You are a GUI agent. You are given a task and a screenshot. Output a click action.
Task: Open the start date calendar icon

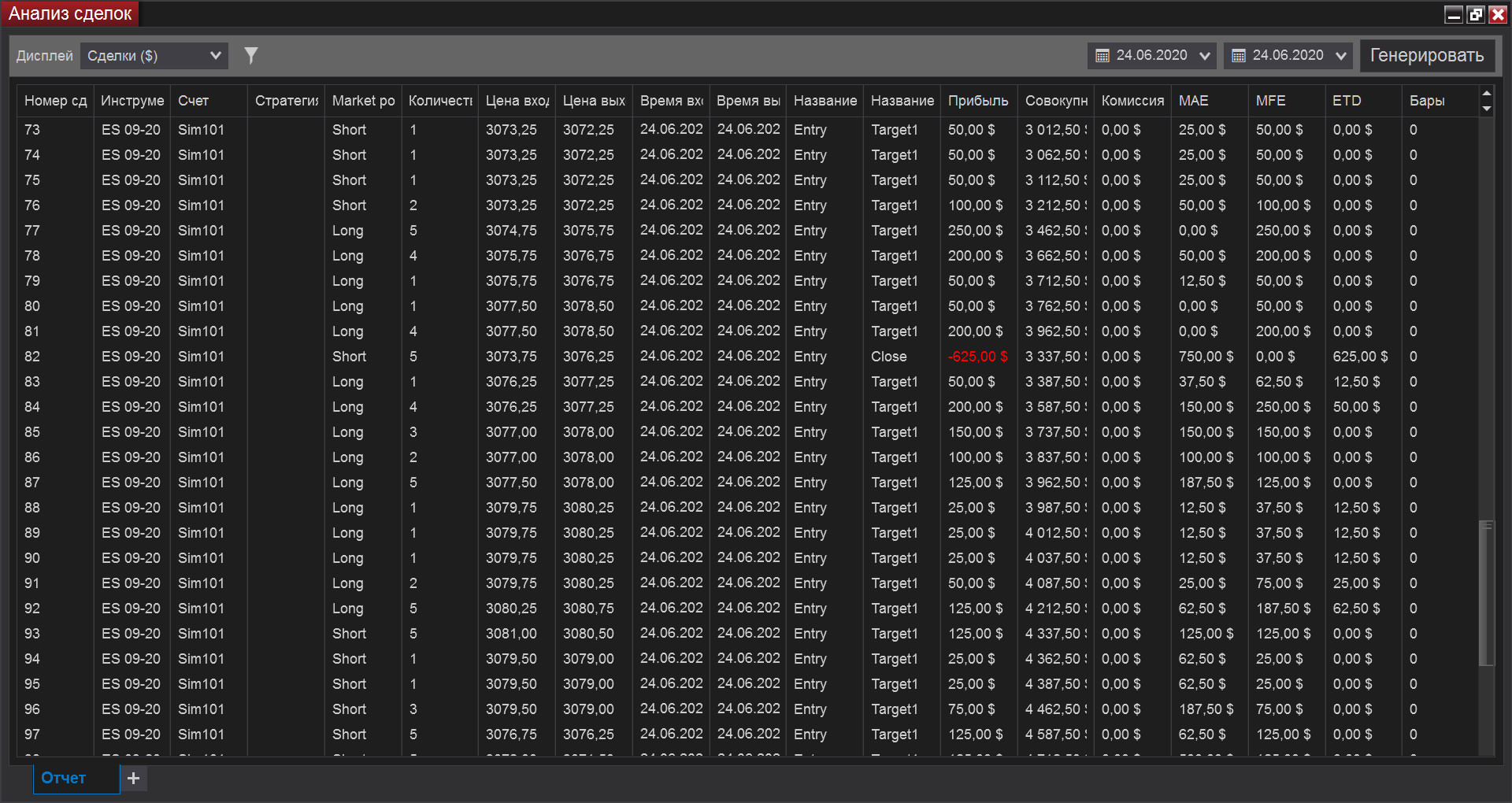point(1102,56)
